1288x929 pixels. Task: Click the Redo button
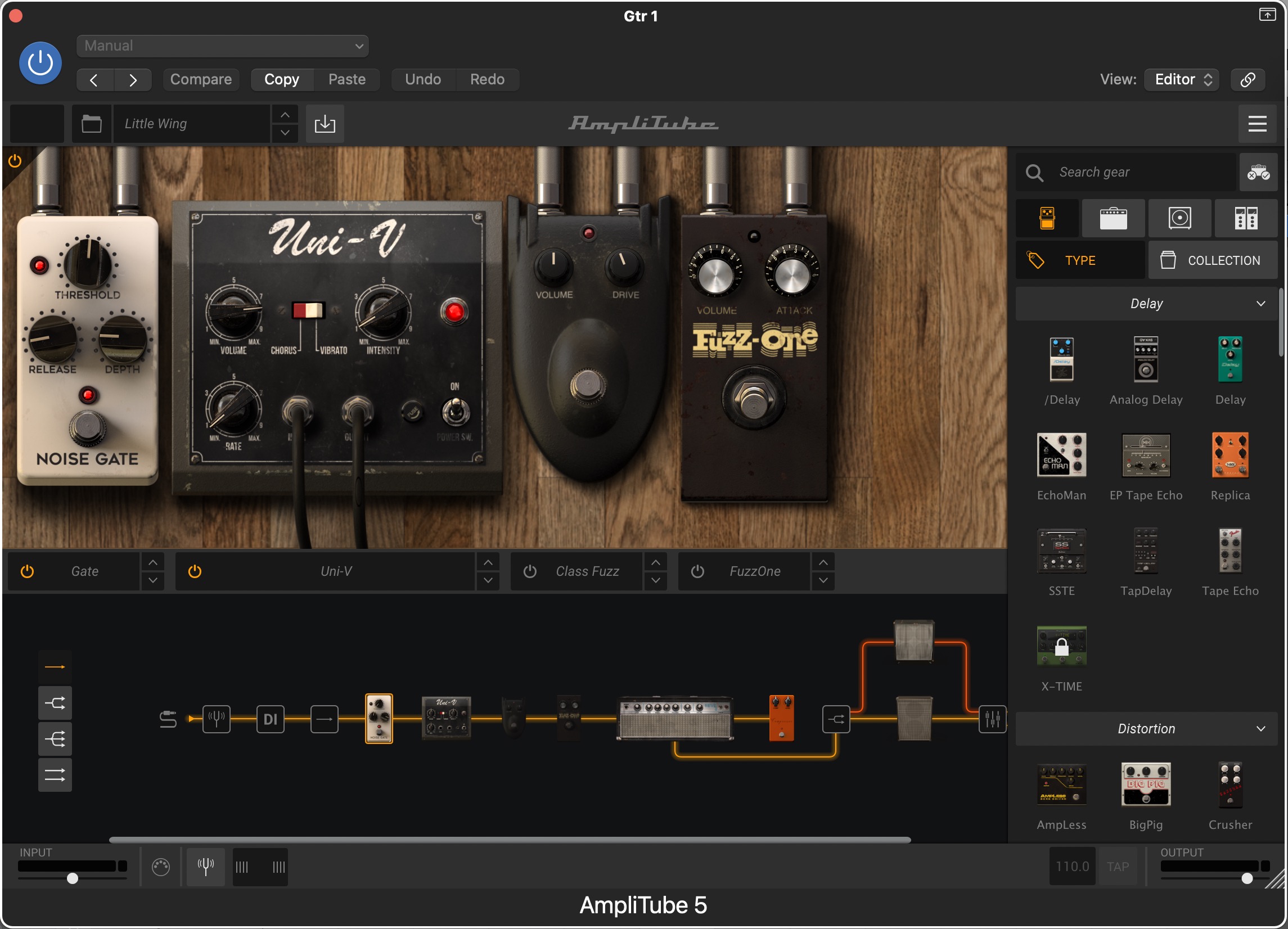tap(487, 79)
